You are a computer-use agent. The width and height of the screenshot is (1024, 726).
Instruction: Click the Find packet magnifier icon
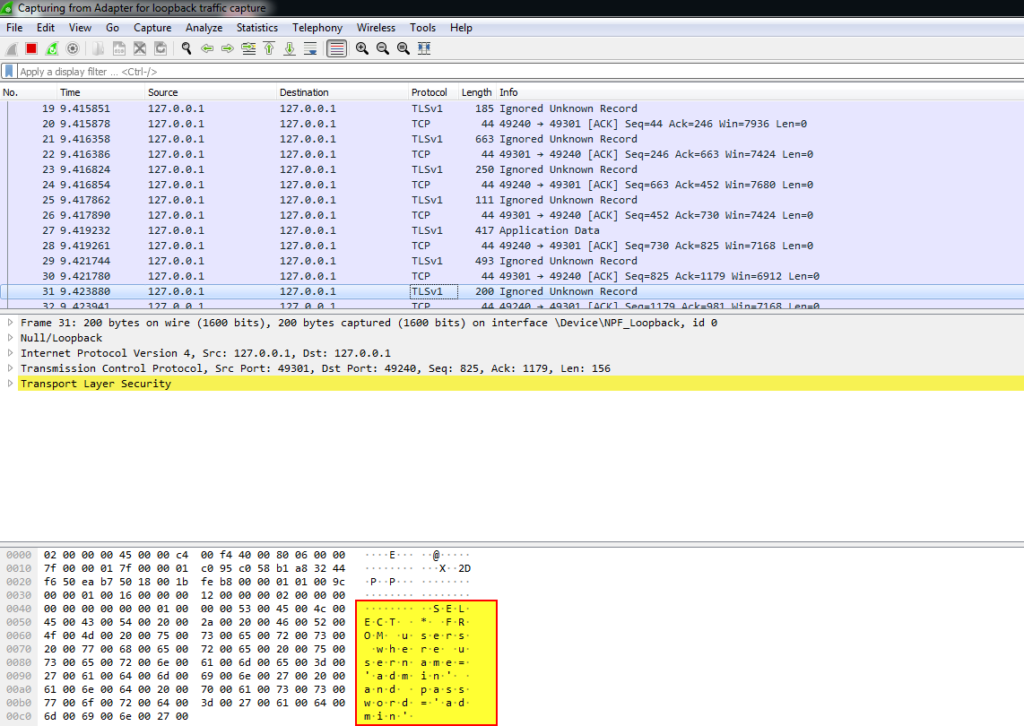[x=186, y=48]
